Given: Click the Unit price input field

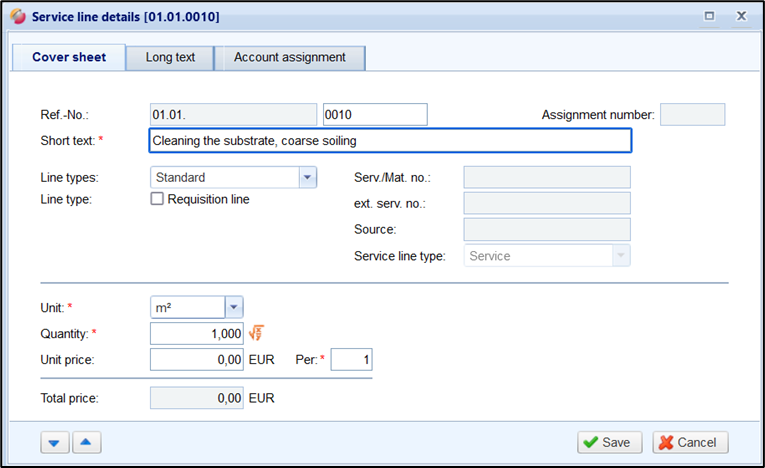Looking at the screenshot, I should pyautogui.click(x=196, y=359).
